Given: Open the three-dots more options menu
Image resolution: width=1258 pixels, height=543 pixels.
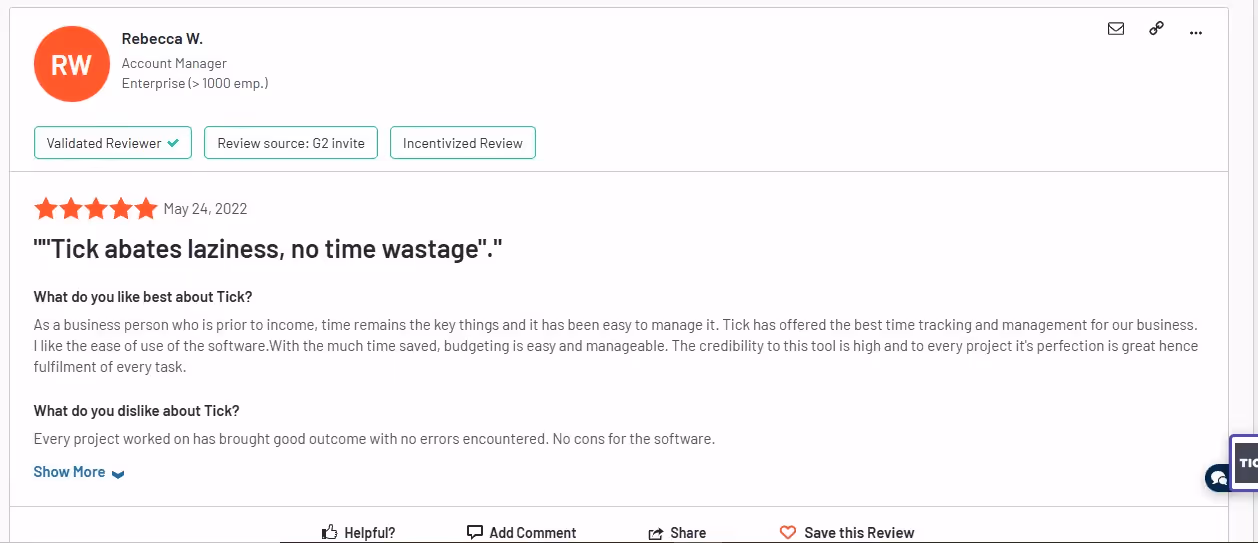Looking at the screenshot, I should pos(1196,32).
